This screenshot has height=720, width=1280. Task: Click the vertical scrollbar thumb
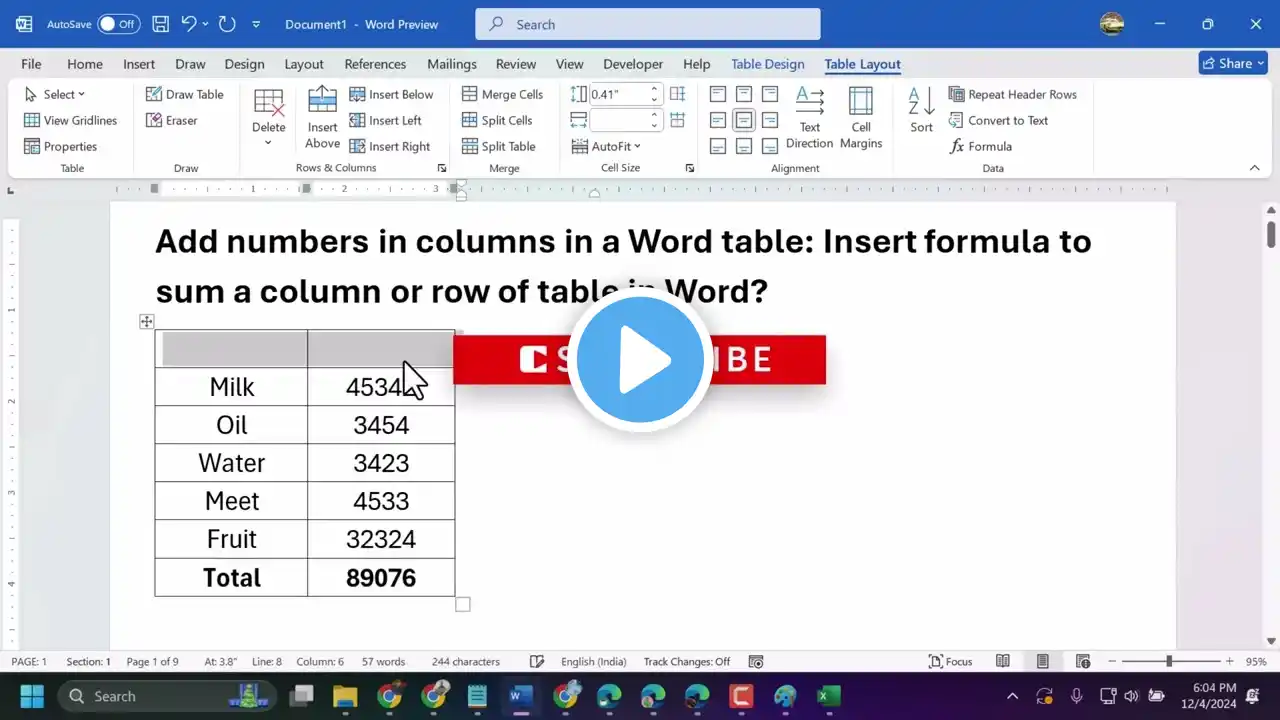1271,234
